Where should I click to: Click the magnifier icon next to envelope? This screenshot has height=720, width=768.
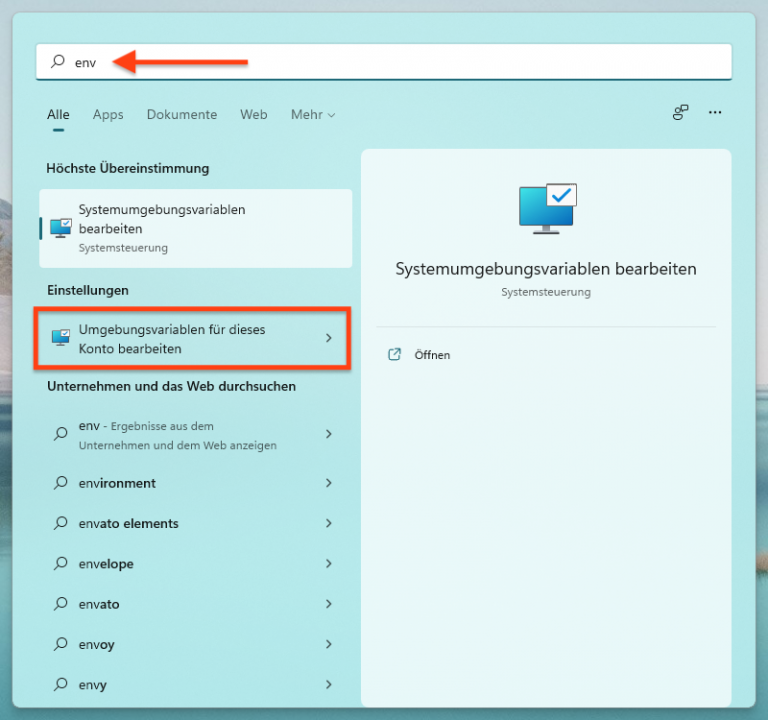click(x=61, y=563)
